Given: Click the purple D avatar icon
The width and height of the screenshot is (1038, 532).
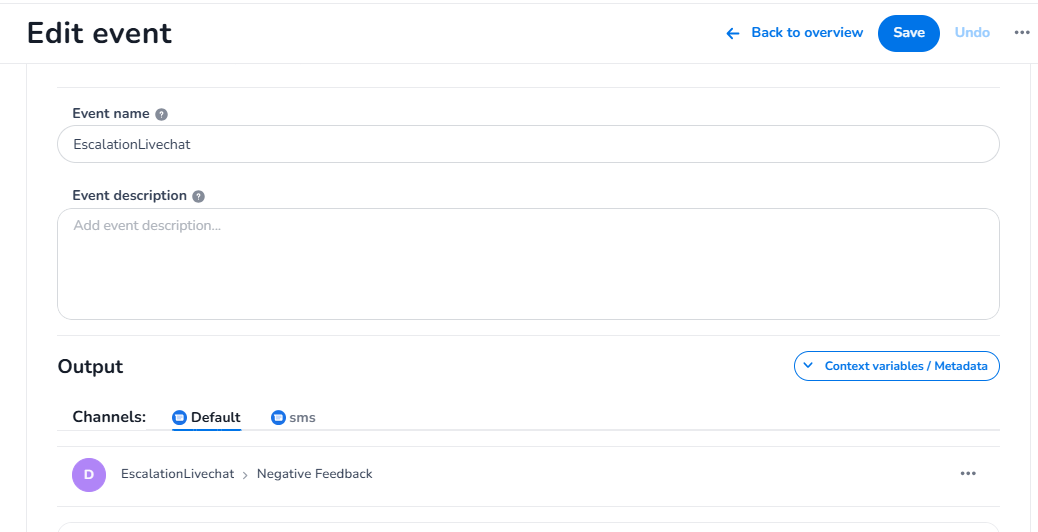Looking at the screenshot, I should point(89,474).
